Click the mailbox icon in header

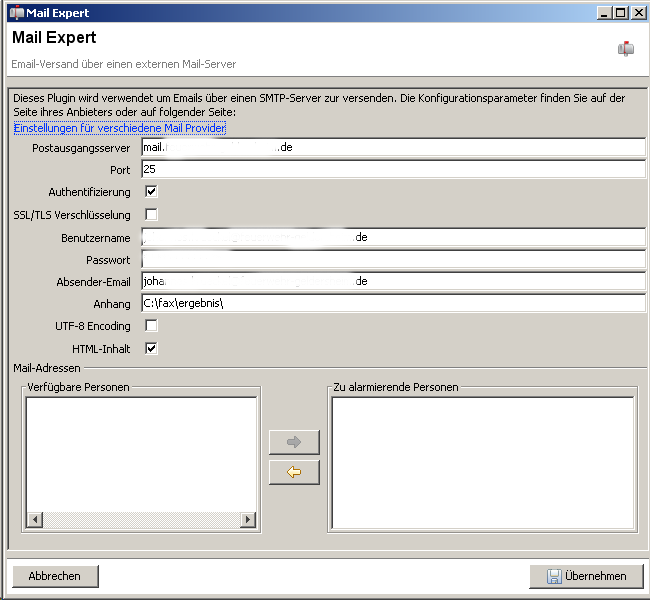[625, 48]
